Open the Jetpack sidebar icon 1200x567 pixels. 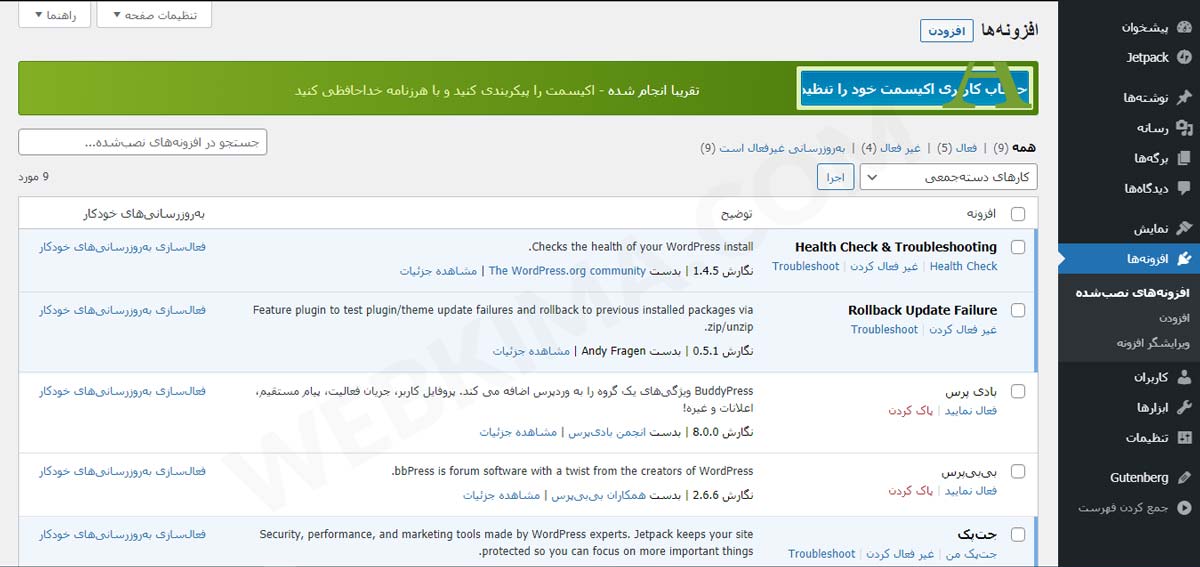[1184, 57]
